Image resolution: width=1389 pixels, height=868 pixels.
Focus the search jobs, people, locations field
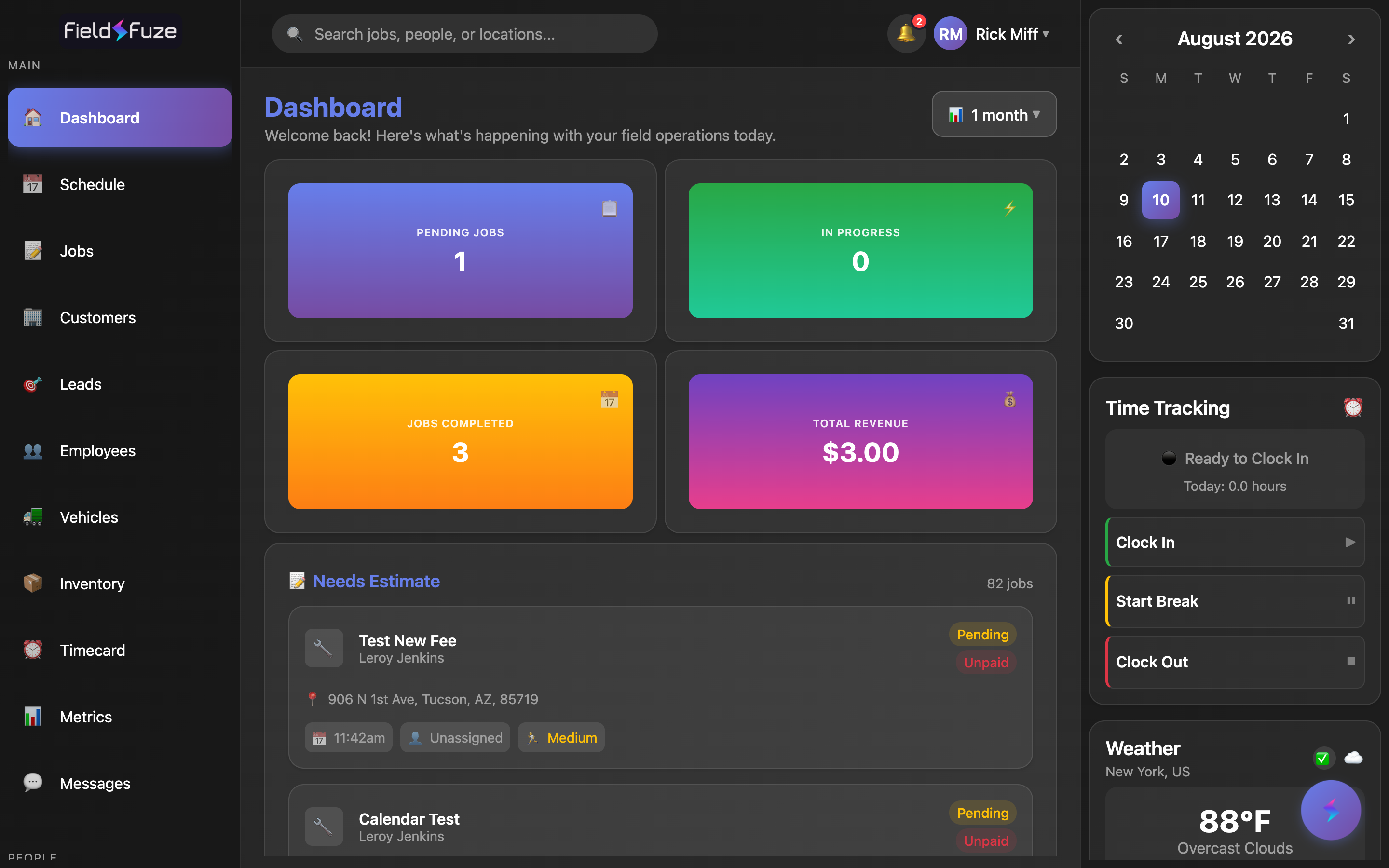click(x=464, y=34)
